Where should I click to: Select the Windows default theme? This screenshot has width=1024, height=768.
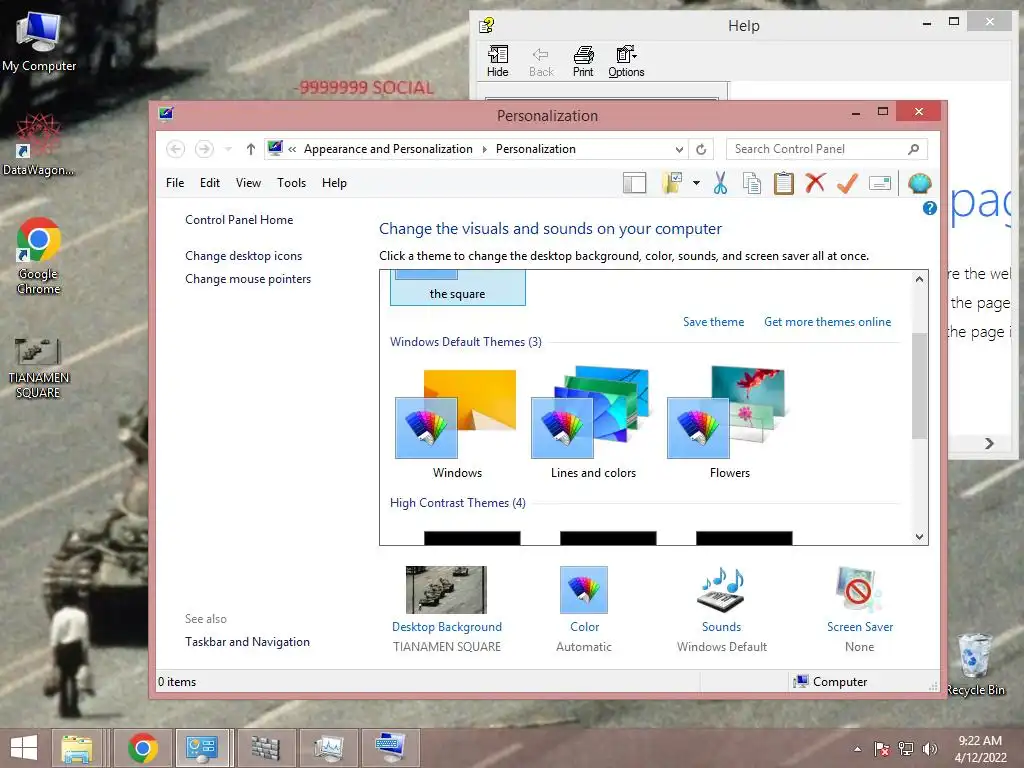click(x=457, y=424)
